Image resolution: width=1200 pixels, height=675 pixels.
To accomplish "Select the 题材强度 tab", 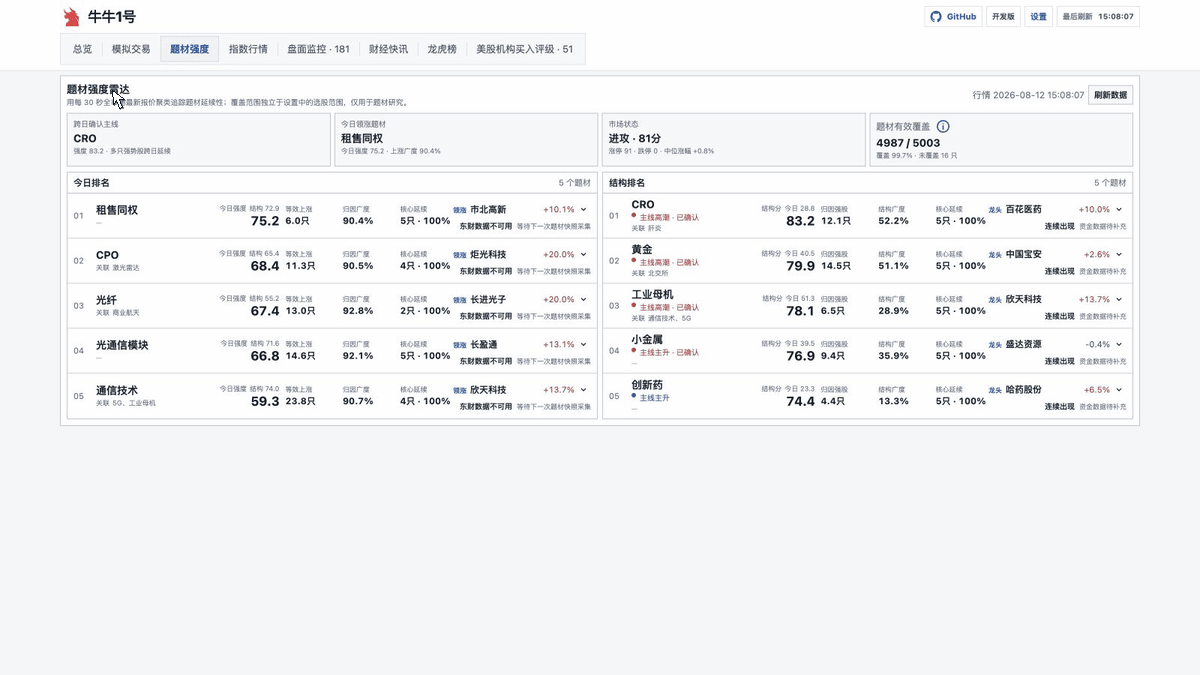I will (x=190, y=49).
